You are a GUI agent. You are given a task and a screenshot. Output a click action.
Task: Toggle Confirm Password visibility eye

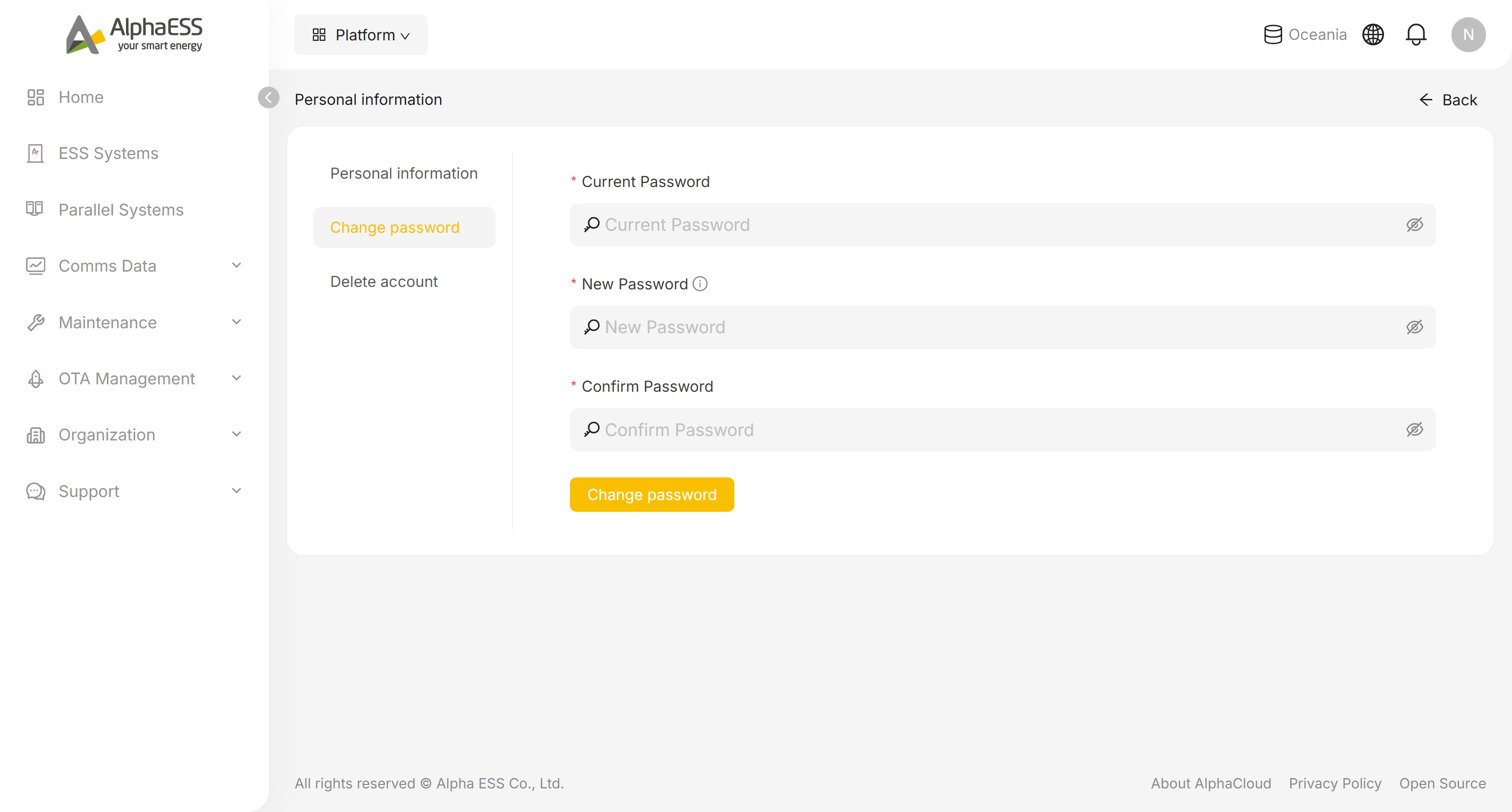pyautogui.click(x=1414, y=430)
